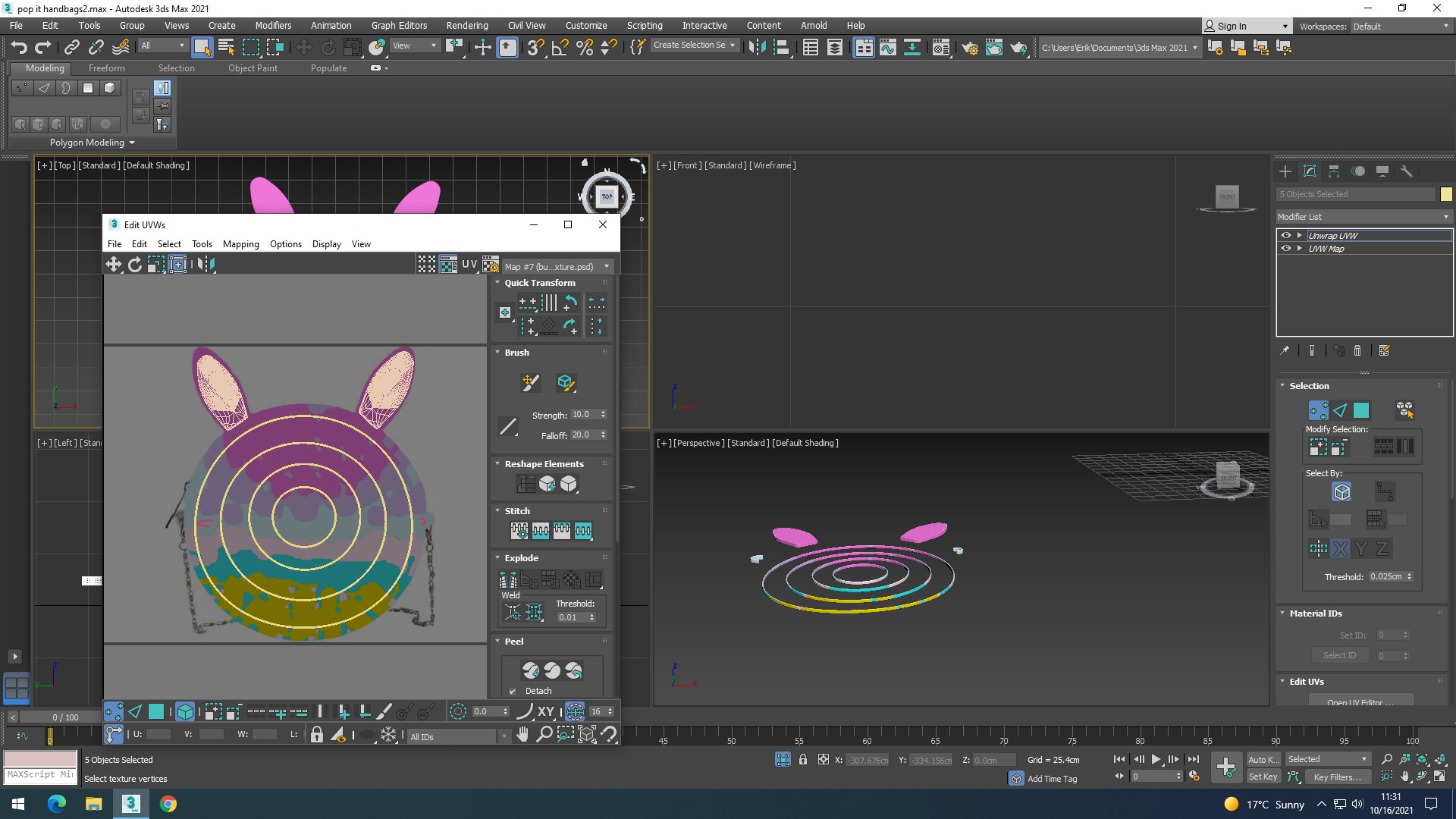Viewport: 1456px width, 819px height.
Task: Click the Relax Brush tool under Brush
Action: click(566, 383)
